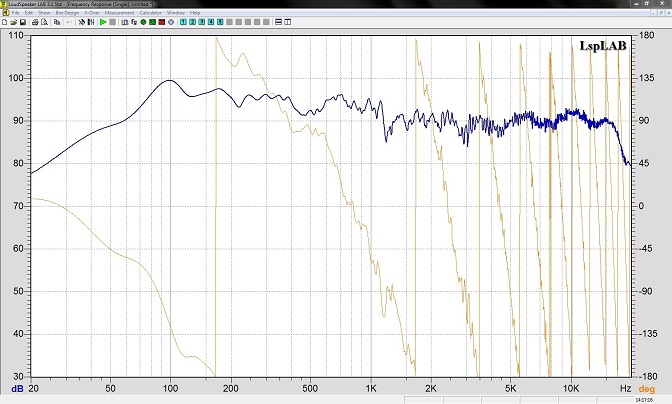Viewport: 672px width, 404px height.
Task: Open the X-Over menu
Action: pos(92,13)
